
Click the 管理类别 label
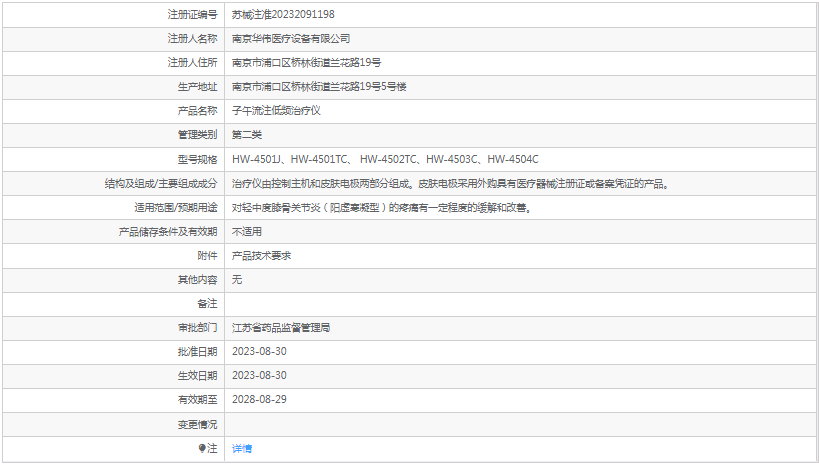point(197,135)
